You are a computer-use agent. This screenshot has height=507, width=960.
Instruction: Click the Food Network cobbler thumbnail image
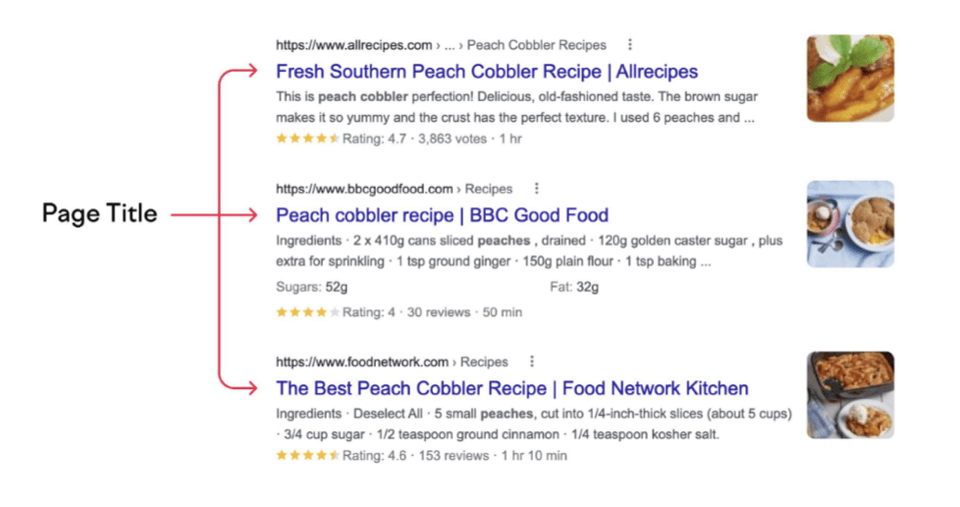coord(850,395)
